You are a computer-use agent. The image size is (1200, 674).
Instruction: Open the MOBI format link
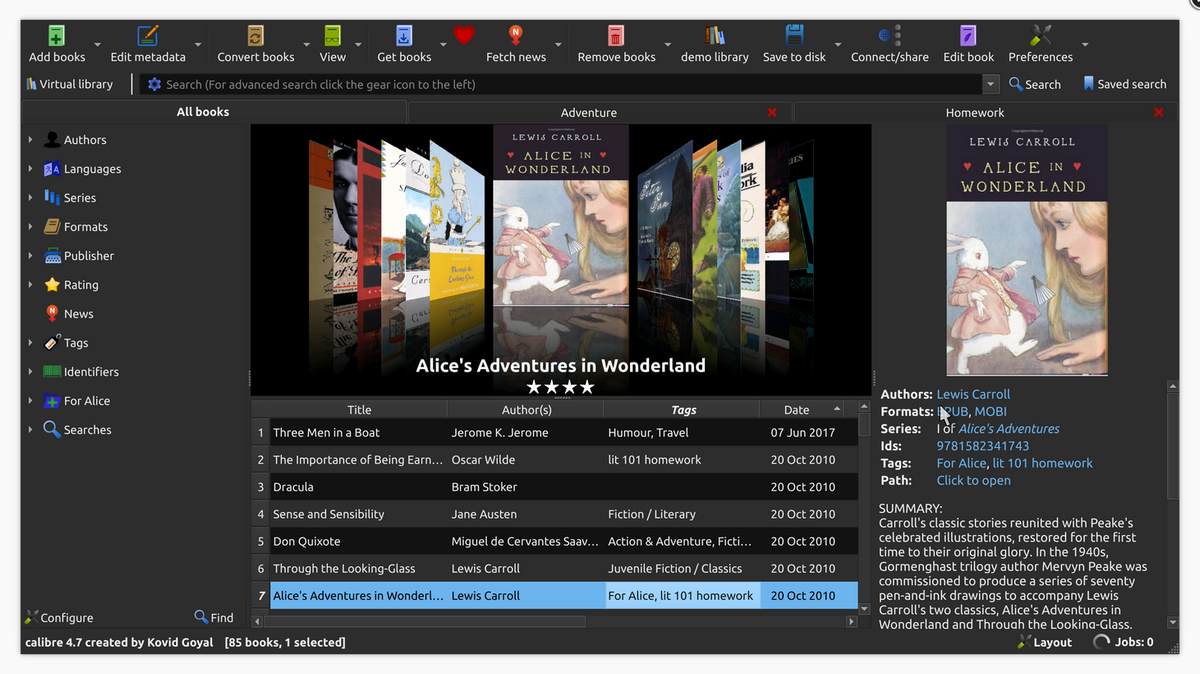pos(990,411)
